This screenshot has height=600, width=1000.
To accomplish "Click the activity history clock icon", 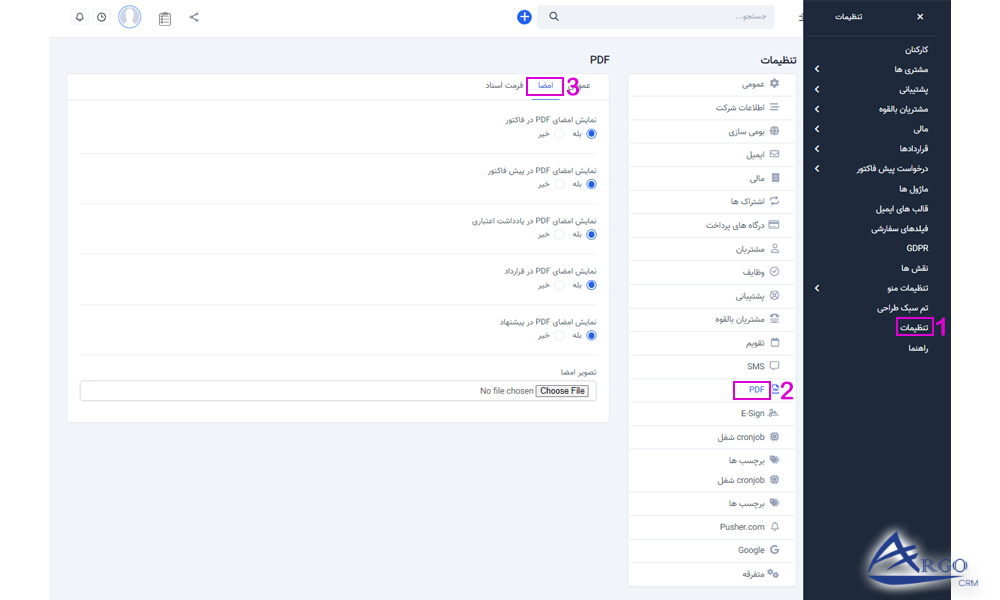I will coord(103,17).
